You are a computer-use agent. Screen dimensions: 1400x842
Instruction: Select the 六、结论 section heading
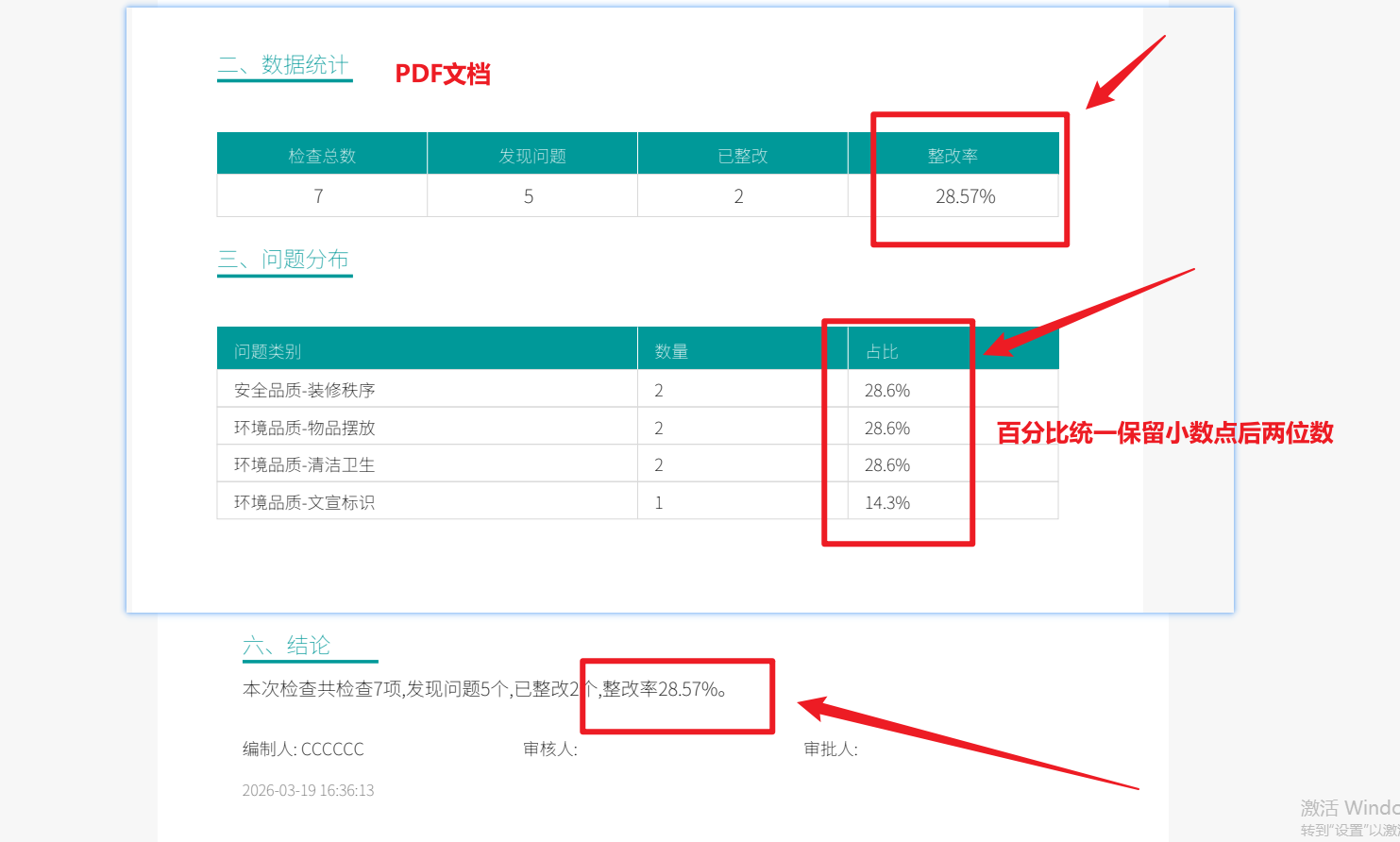[x=310, y=645]
